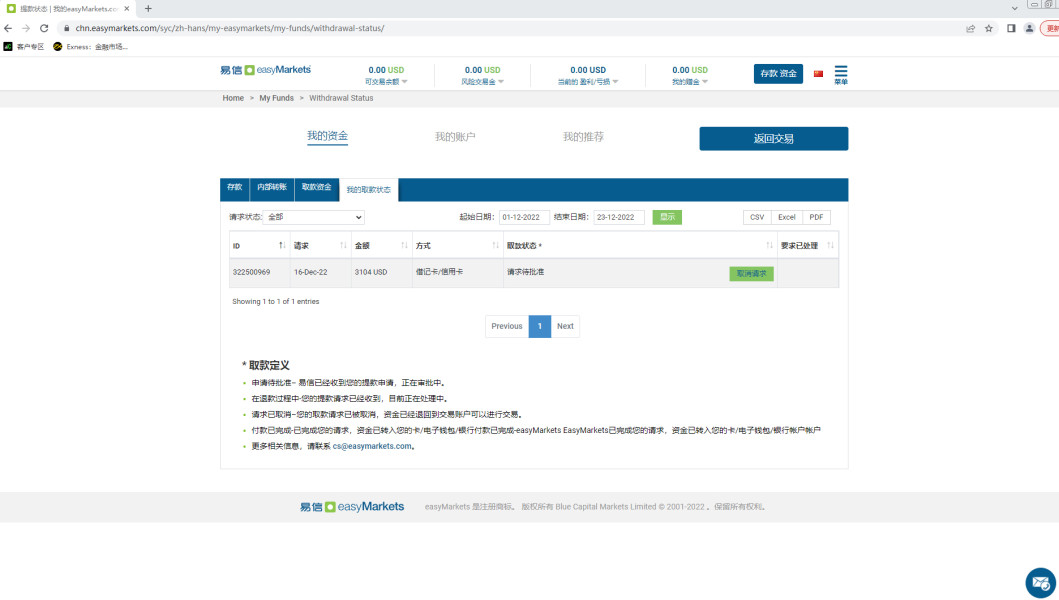Viewport: 1059px width, 600px height.
Task: Open a new browser tab
Action: coord(148,9)
